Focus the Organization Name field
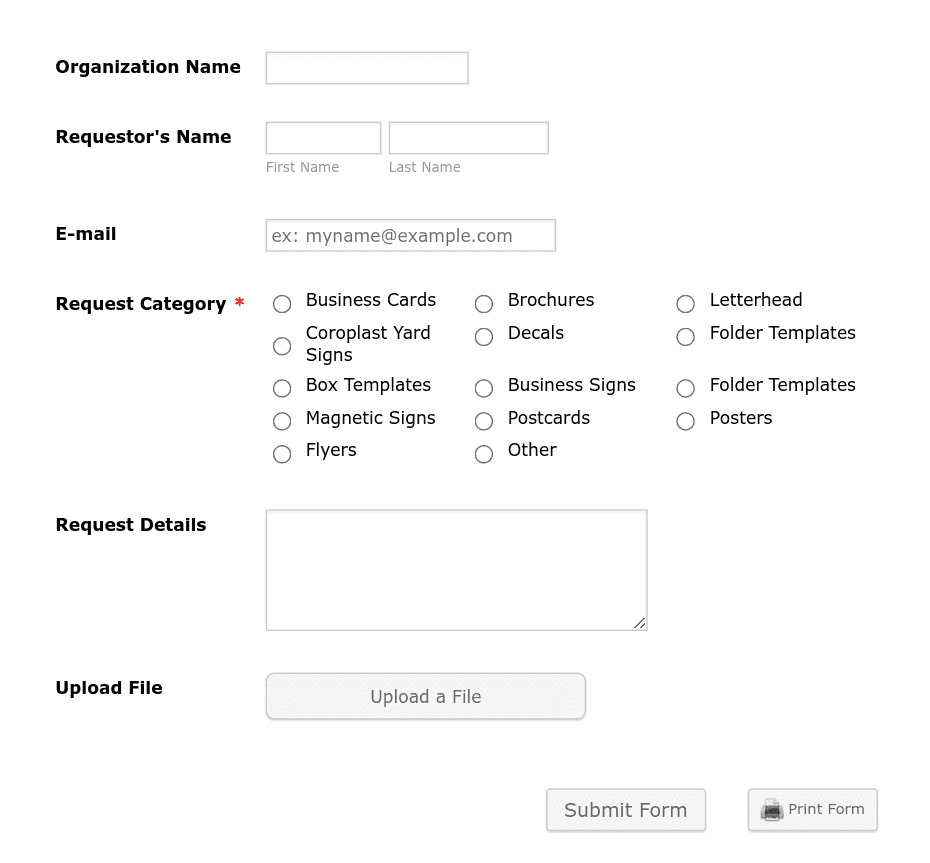This screenshot has height=863, width=930. pyautogui.click(x=367, y=68)
